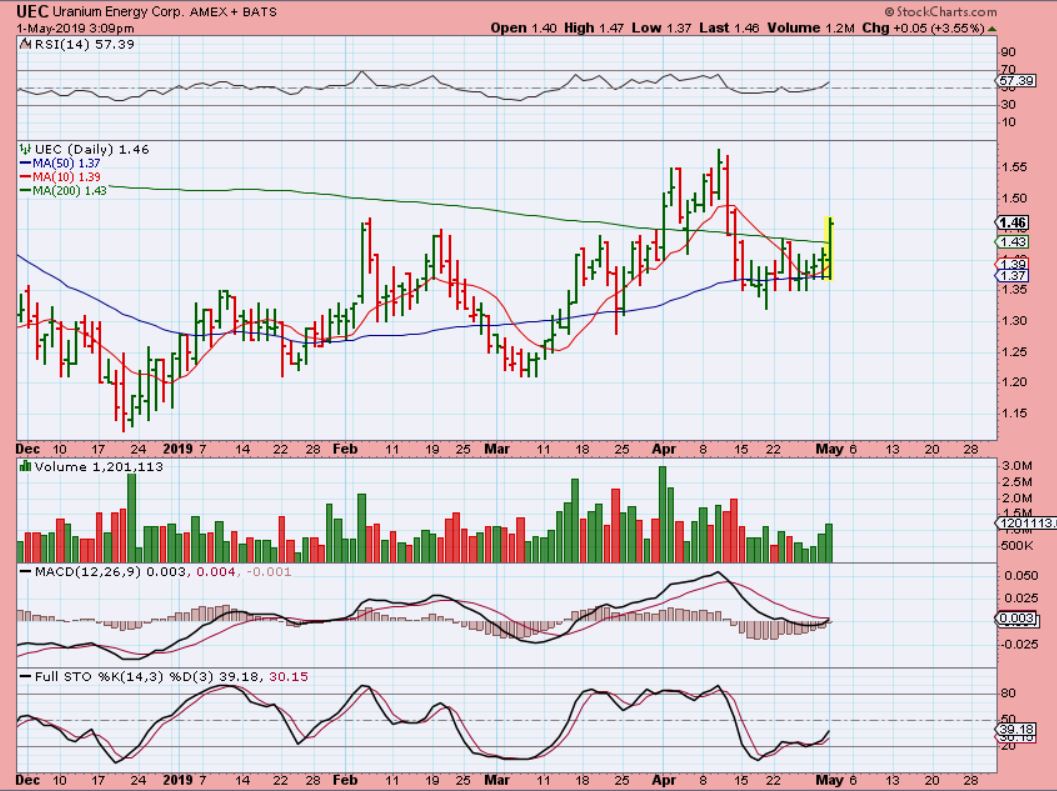1057x791 pixels.
Task: Select the 'Last 1.46' quote value
Action: click(x=729, y=28)
